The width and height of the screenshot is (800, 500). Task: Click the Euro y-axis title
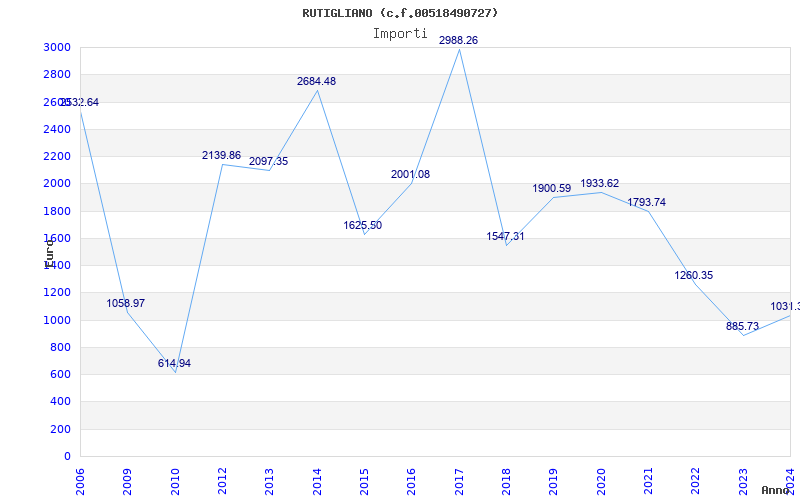[x=49, y=253]
